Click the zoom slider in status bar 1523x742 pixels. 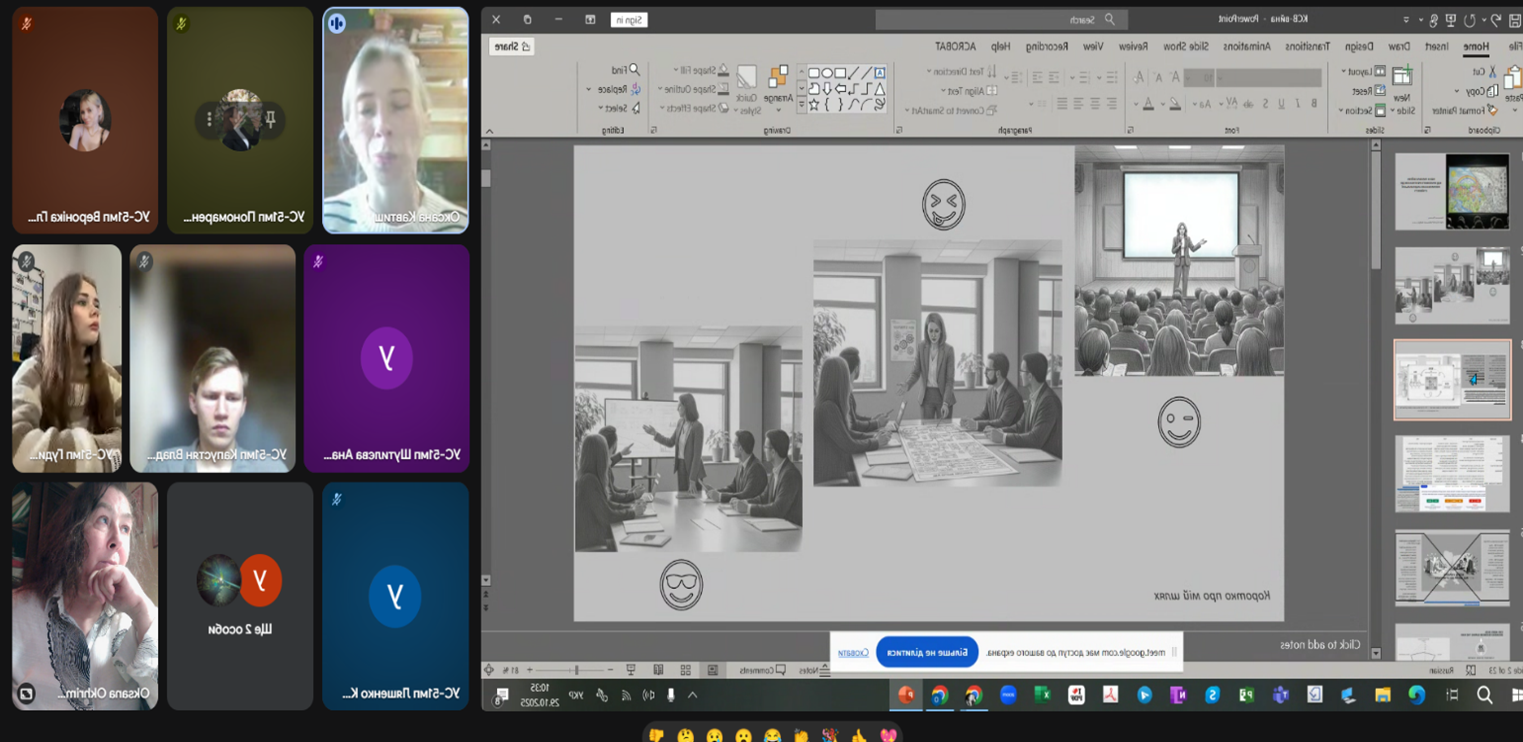pos(576,670)
